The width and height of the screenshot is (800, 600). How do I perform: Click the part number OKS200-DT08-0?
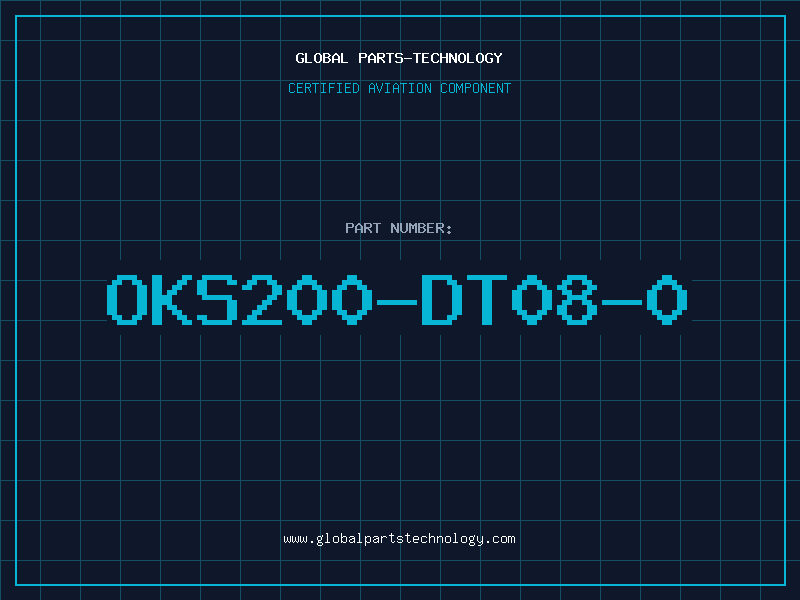397,300
